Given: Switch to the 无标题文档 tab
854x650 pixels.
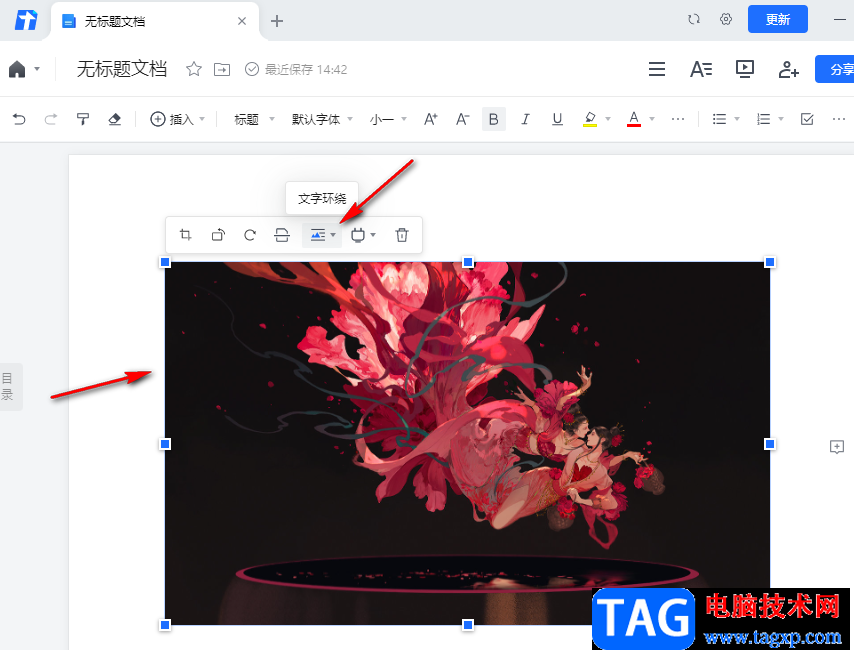Looking at the screenshot, I should coord(154,21).
